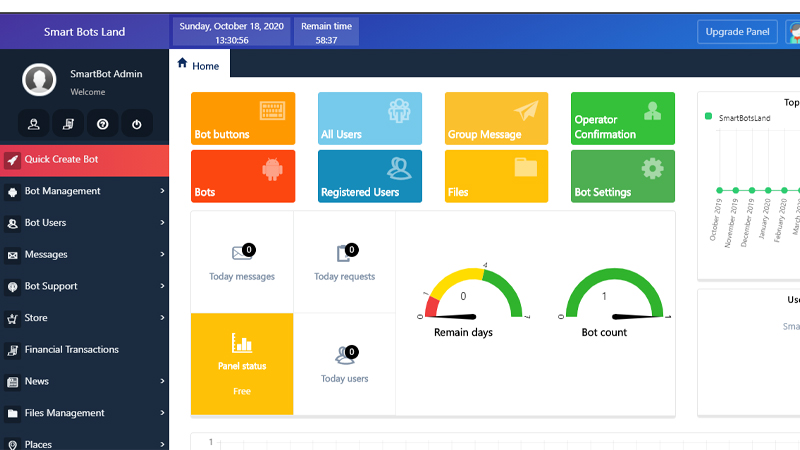The image size is (800, 450).
Task: Click the Quick Create Bot button
Action: [84, 159]
